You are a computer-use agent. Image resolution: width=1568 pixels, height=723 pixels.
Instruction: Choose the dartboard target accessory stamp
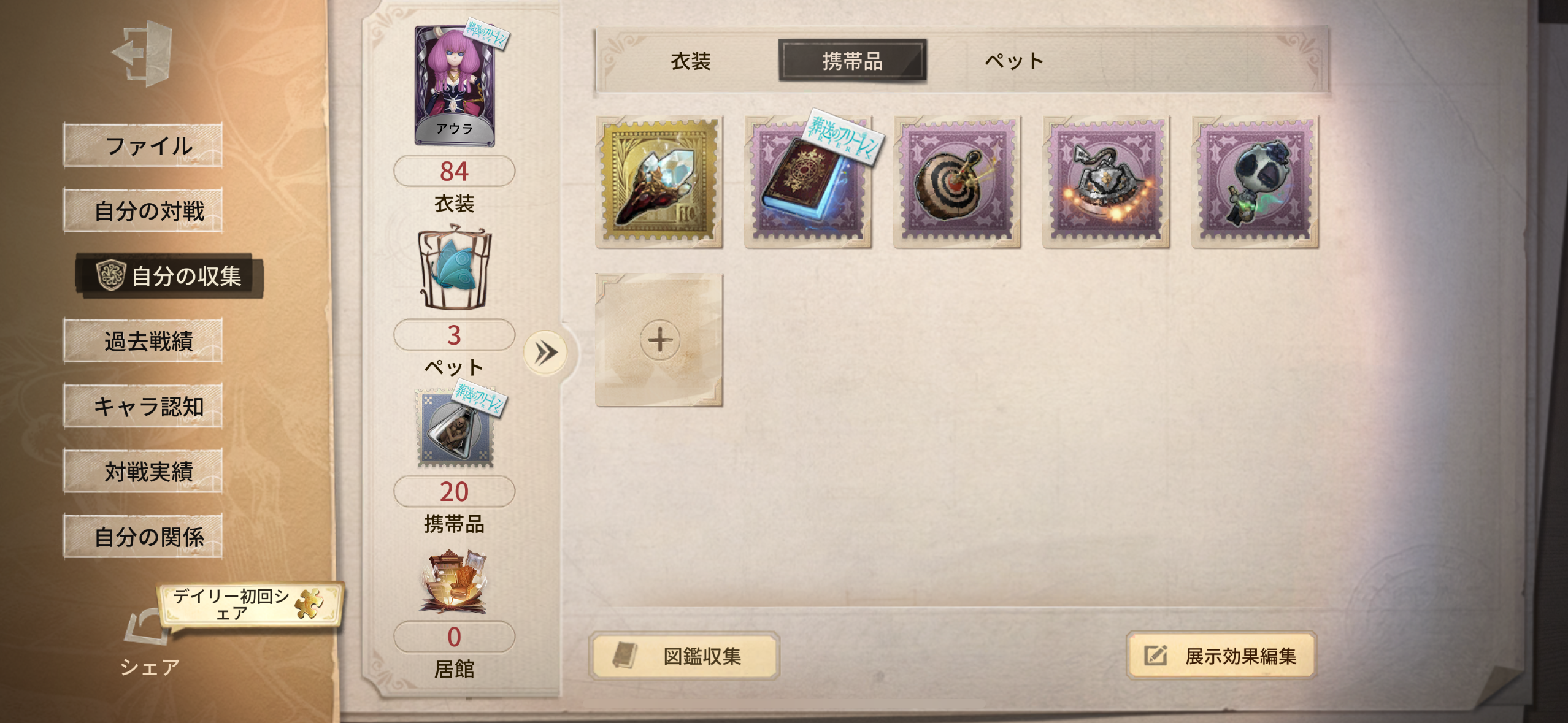pos(957,182)
